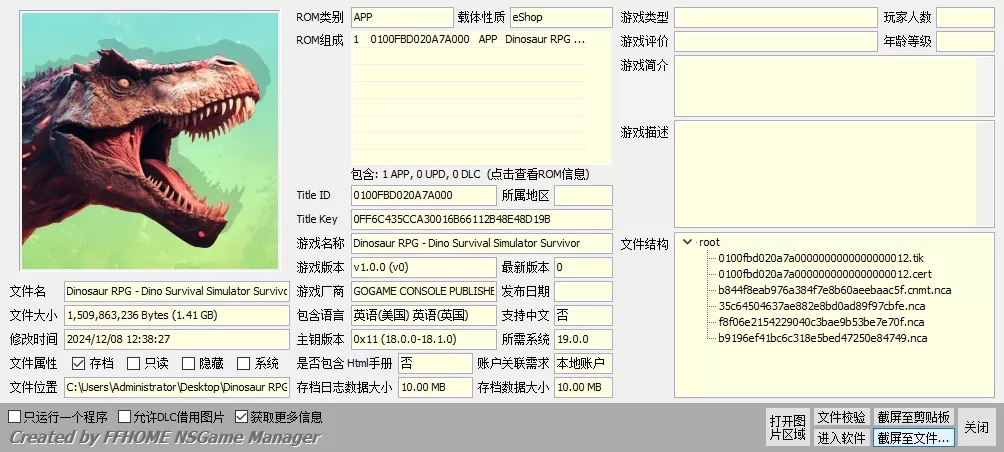Click the 点击查看ROM信息 link text
1004x452 pixels.
point(537,173)
